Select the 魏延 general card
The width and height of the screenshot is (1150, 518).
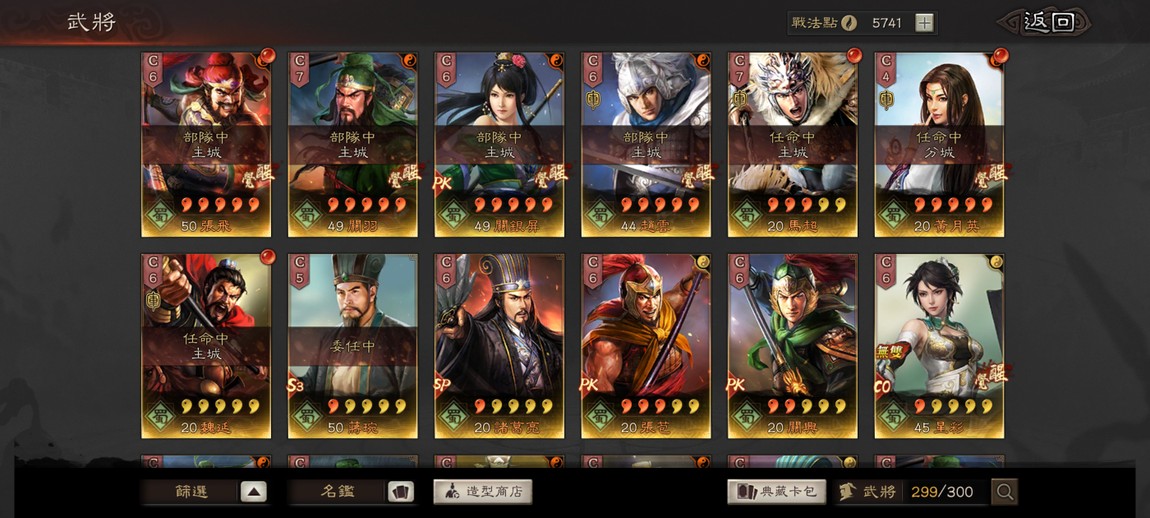pyautogui.click(x=206, y=346)
